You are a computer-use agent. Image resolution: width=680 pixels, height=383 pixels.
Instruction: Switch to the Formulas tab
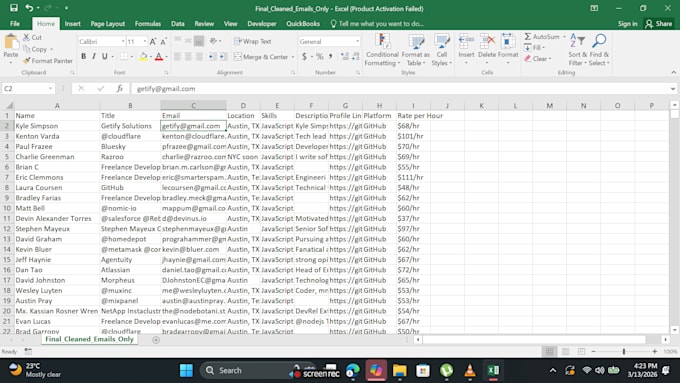(148, 24)
